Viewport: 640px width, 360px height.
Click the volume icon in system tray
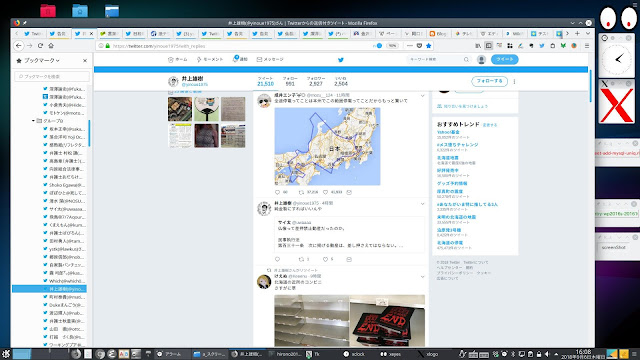click(547, 354)
